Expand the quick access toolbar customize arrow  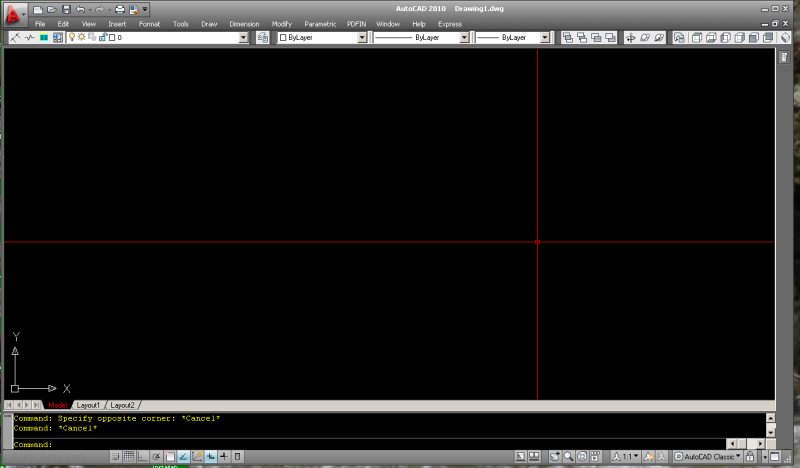tap(145, 9)
